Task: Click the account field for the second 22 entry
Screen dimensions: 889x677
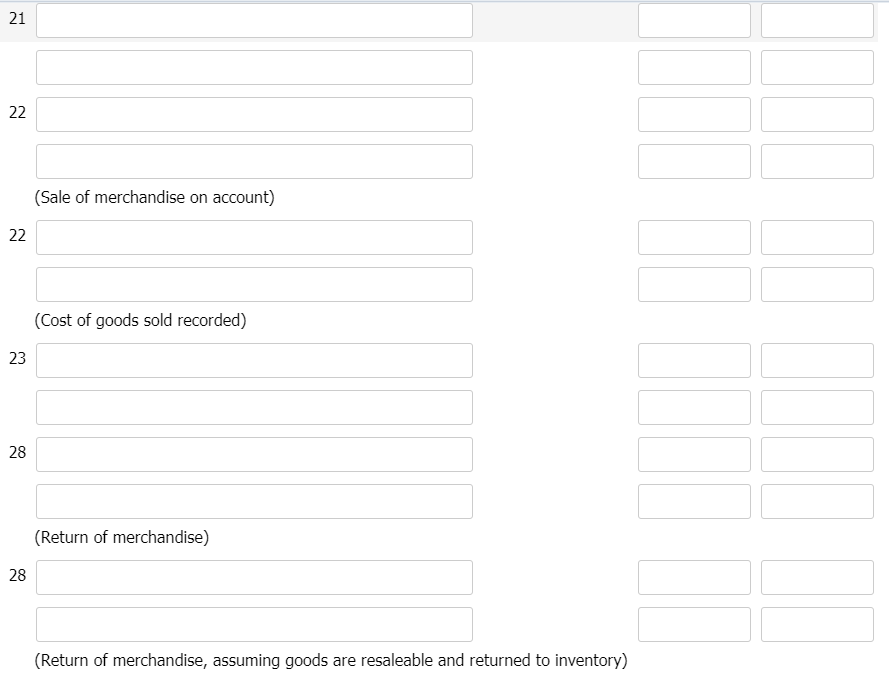Action: coord(254,237)
